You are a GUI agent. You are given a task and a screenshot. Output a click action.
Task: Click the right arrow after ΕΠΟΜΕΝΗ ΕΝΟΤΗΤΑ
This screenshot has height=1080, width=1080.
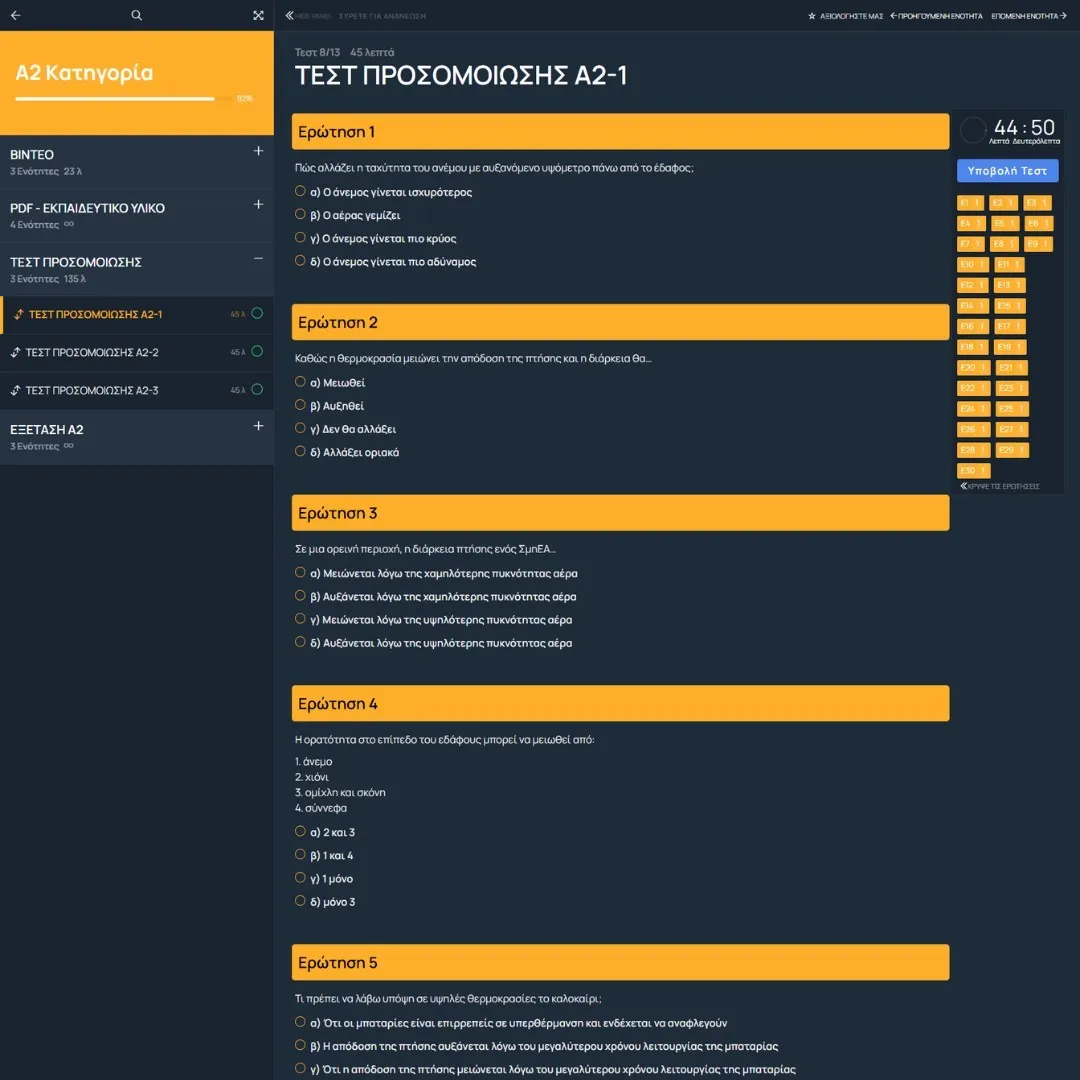tap(1063, 15)
